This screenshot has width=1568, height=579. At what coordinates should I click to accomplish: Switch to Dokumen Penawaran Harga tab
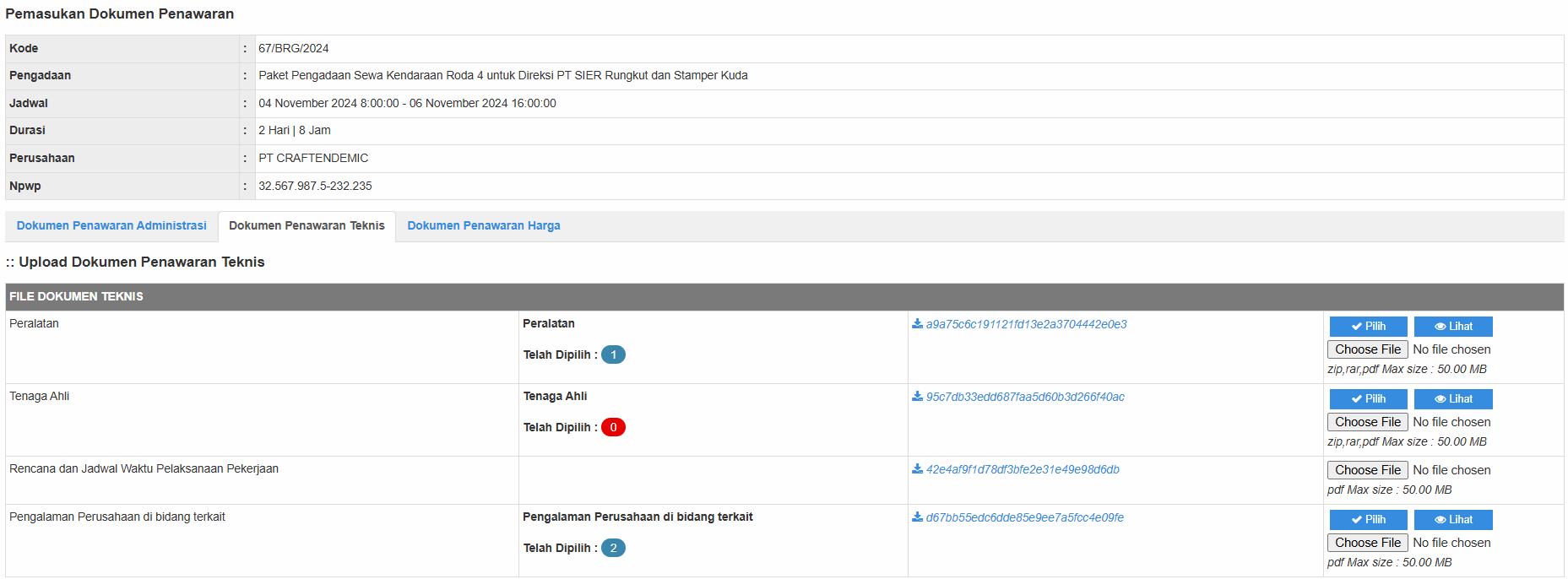click(483, 226)
